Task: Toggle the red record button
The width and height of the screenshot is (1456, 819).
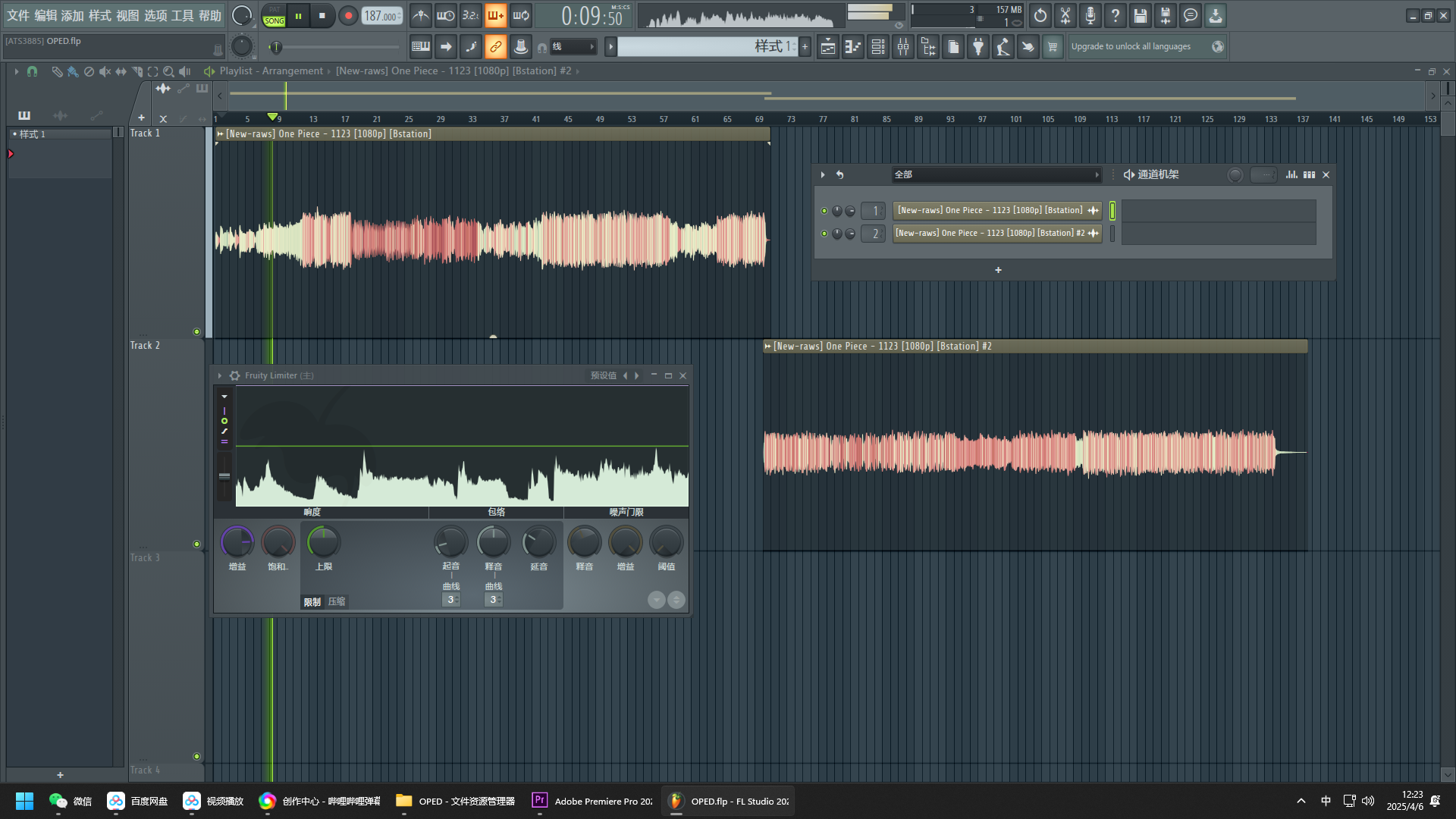Action: coord(348,16)
